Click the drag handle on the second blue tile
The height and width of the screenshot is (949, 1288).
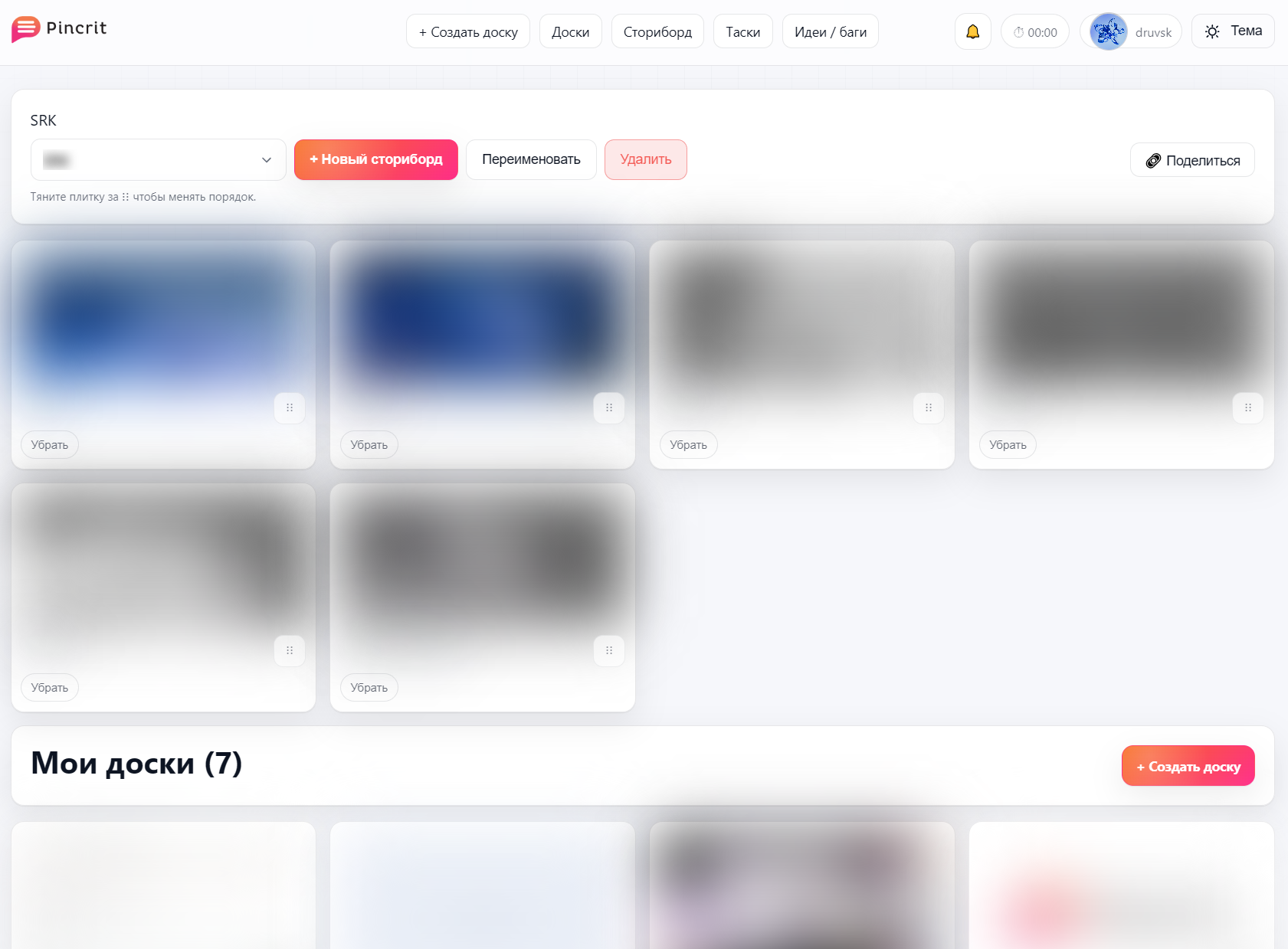[x=609, y=407]
